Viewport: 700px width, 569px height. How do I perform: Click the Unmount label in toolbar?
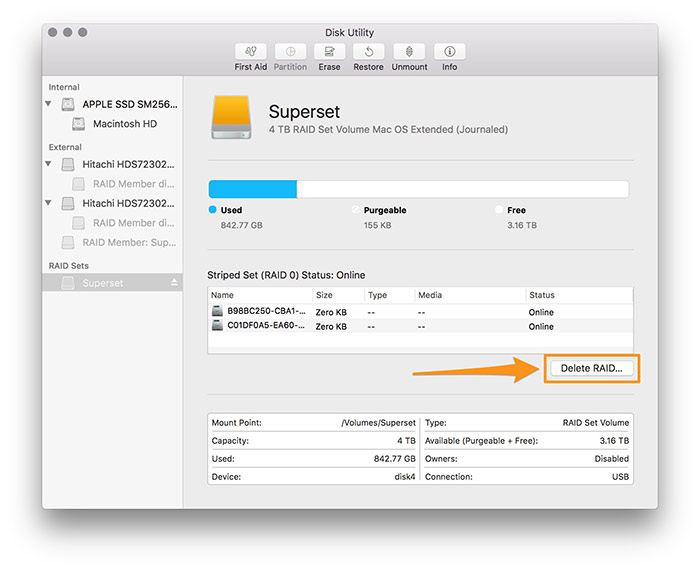coord(409,67)
